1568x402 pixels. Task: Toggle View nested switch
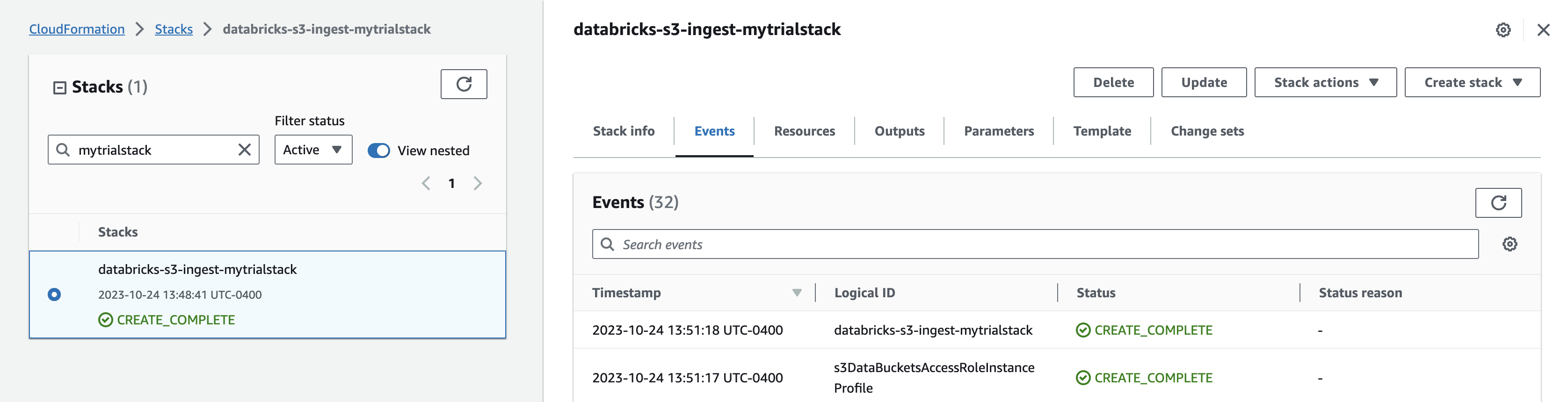point(378,150)
